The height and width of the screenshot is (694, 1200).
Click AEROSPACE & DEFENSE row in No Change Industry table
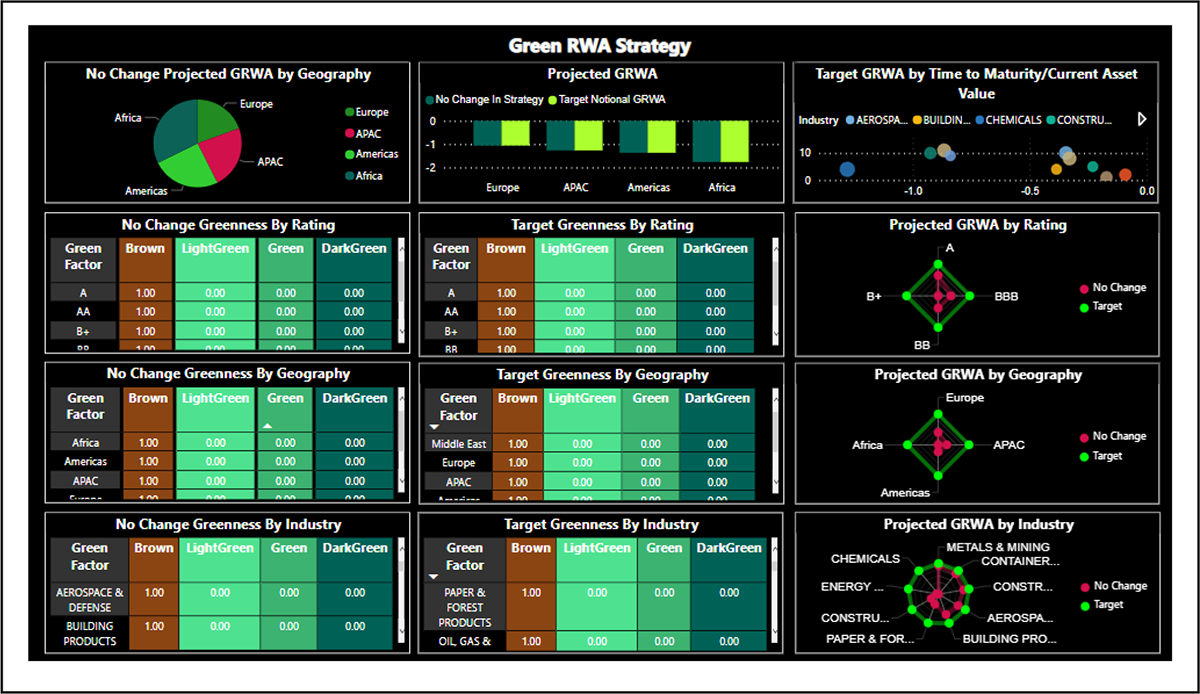coord(221,600)
